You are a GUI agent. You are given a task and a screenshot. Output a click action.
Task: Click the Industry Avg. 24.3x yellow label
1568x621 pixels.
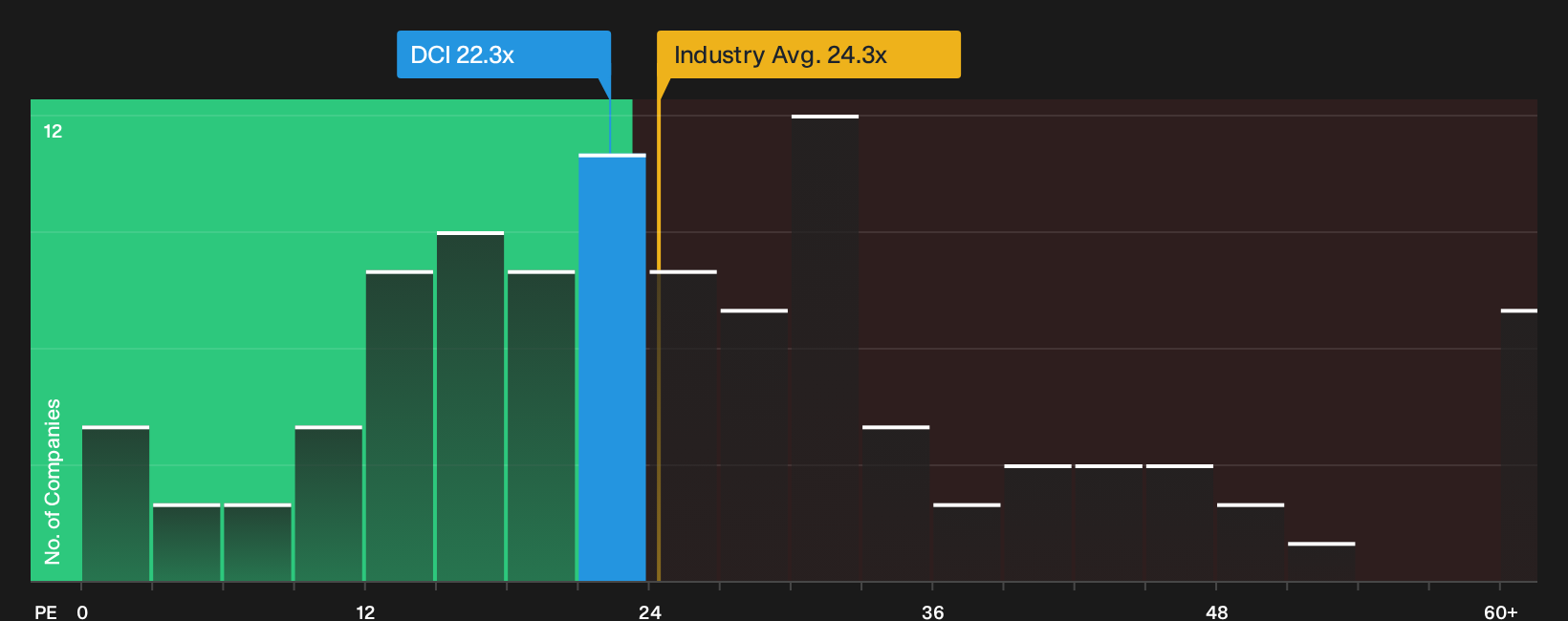(x=808, y=54)
